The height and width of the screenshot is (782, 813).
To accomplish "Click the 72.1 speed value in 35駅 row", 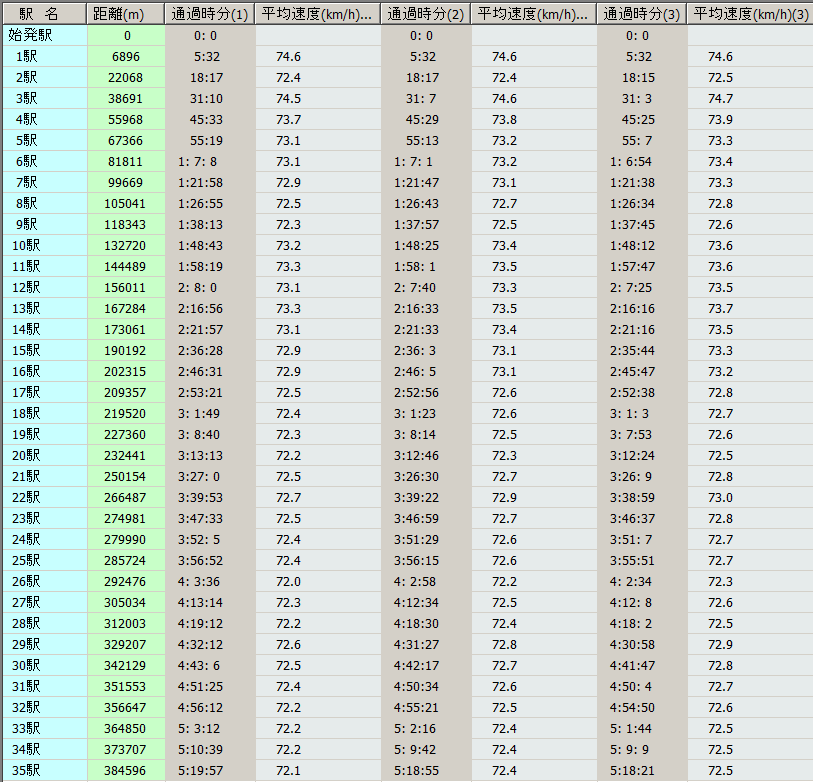I will pyautogui.click(x=288, y=771).
